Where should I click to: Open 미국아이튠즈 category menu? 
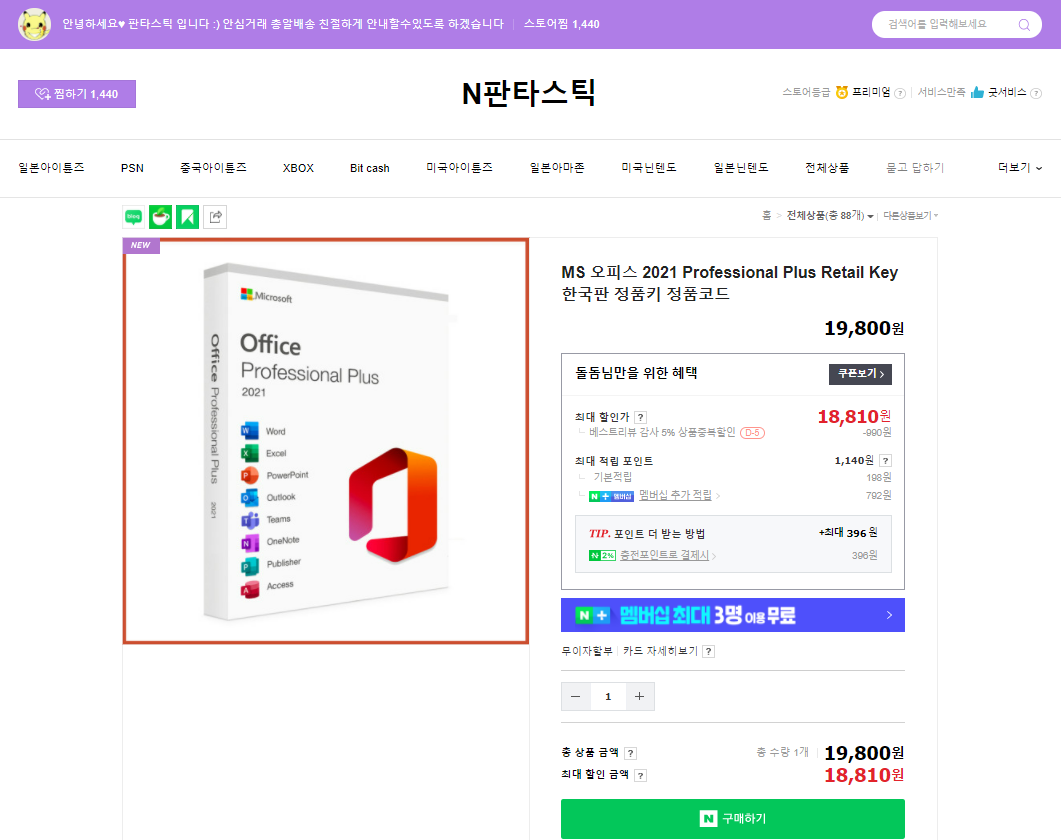(x=459, y=168)
